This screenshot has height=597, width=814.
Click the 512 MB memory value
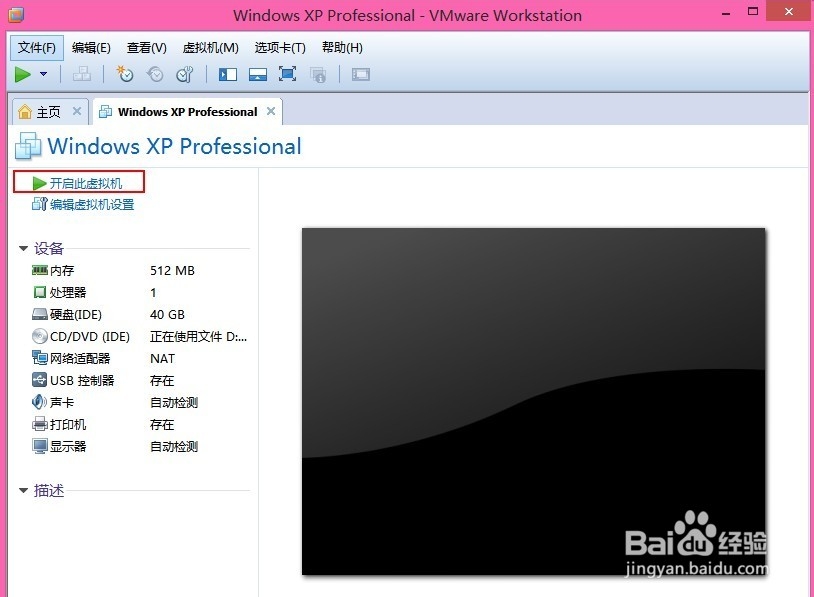coord(172,270)
